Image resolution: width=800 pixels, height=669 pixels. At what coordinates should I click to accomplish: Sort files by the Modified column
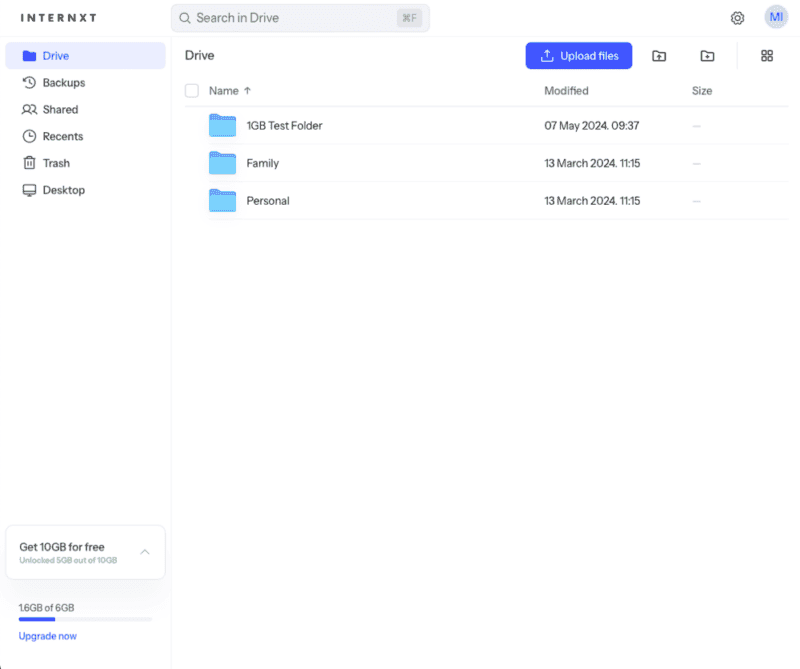(566, 90)
